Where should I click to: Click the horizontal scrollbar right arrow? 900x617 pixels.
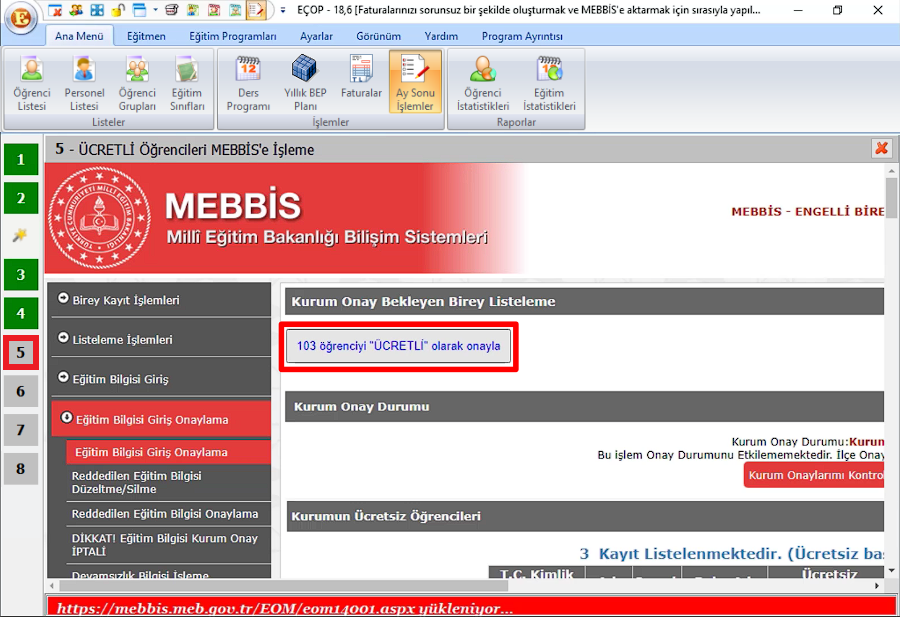877,585
